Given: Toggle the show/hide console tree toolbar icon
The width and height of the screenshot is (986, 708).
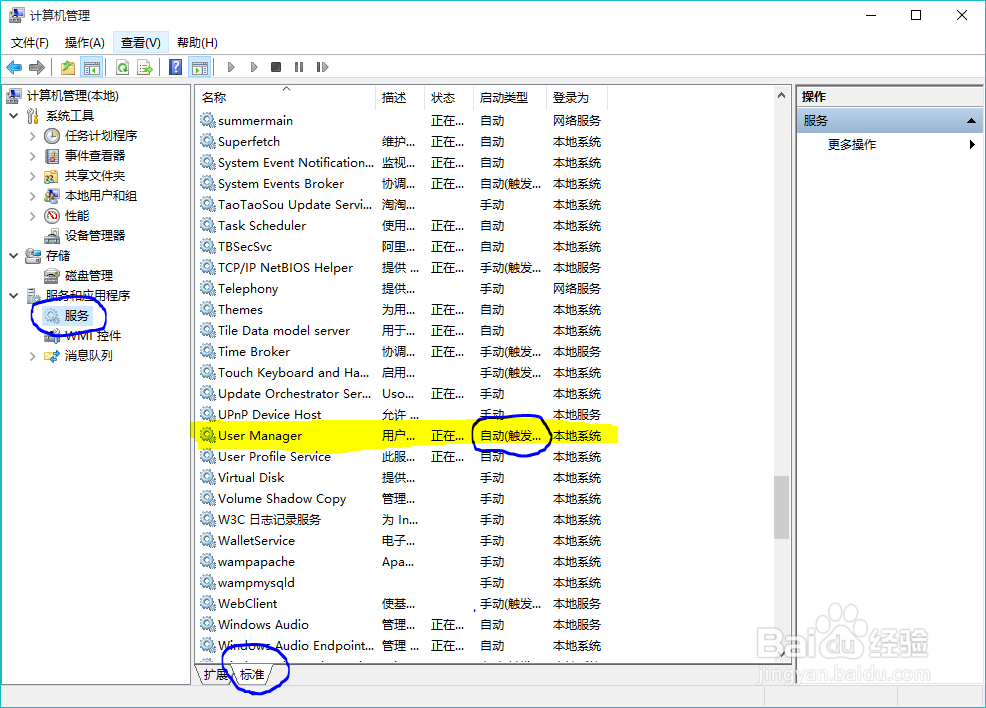Looking at the screenshot, I should 91,67.
